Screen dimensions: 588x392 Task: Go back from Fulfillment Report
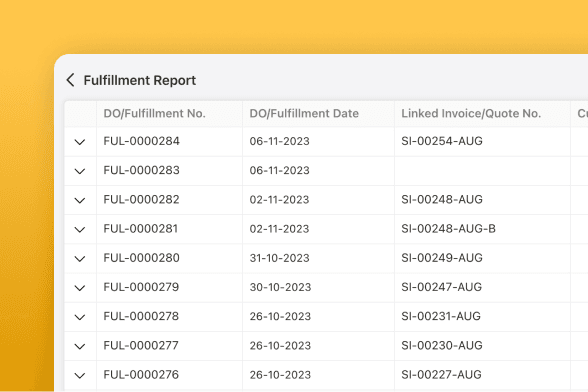pos(70,80)
